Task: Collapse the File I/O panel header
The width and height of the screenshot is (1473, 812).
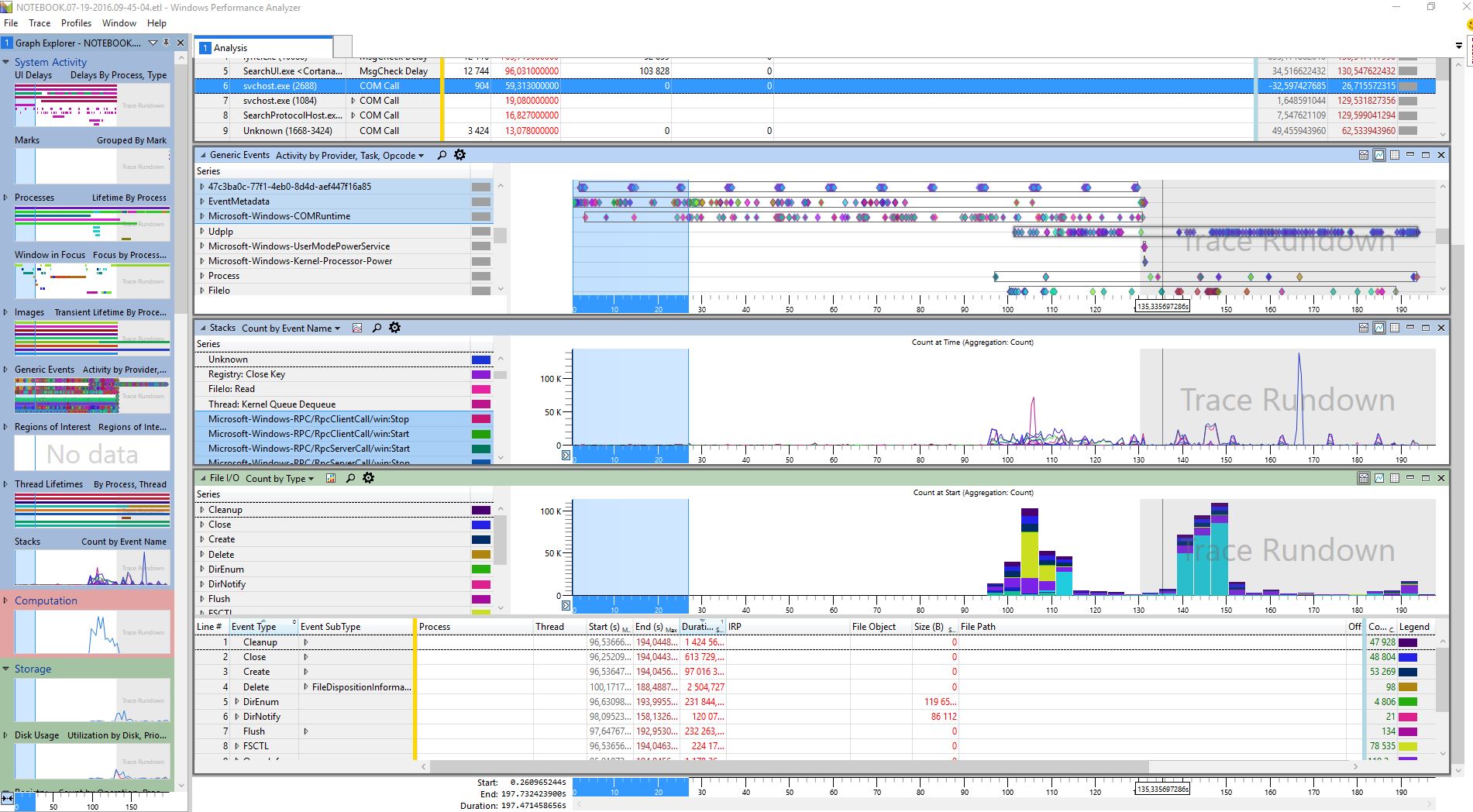Action: [203, 478]
